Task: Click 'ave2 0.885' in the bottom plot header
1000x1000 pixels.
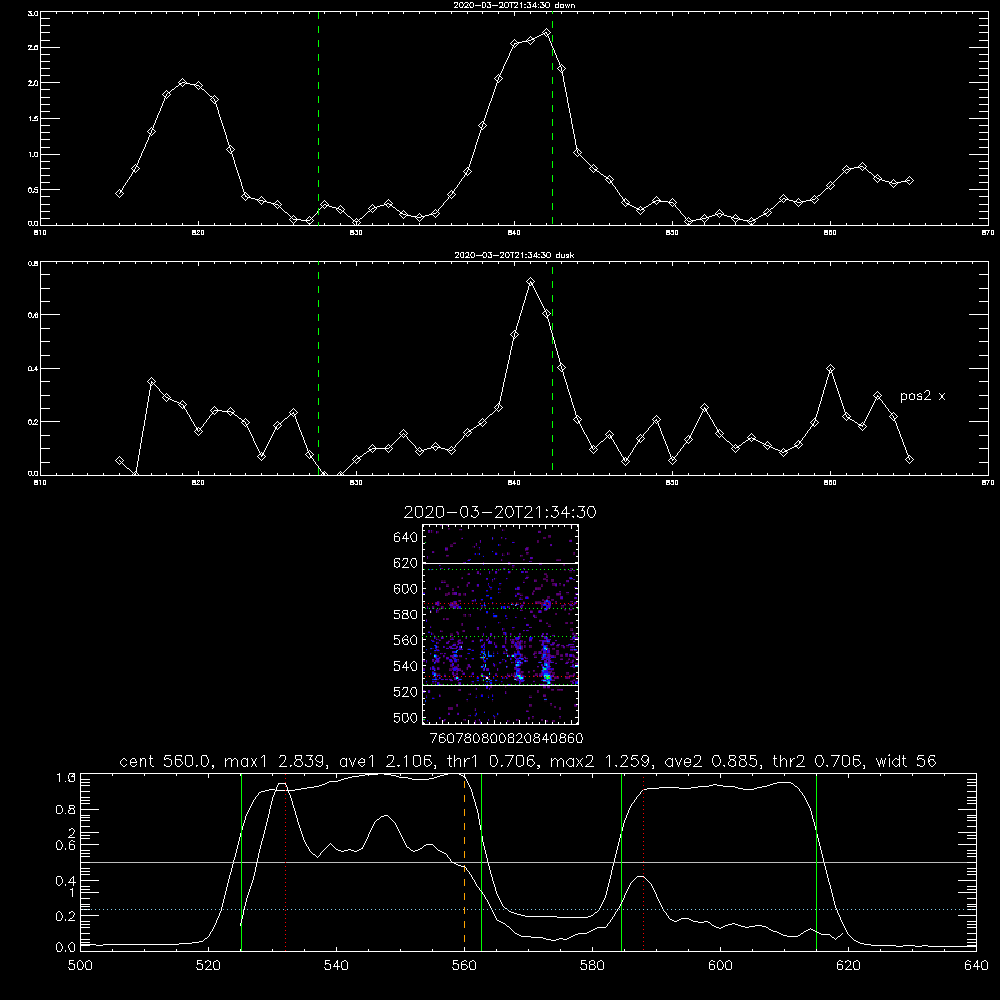Action: tap(712, 761)
